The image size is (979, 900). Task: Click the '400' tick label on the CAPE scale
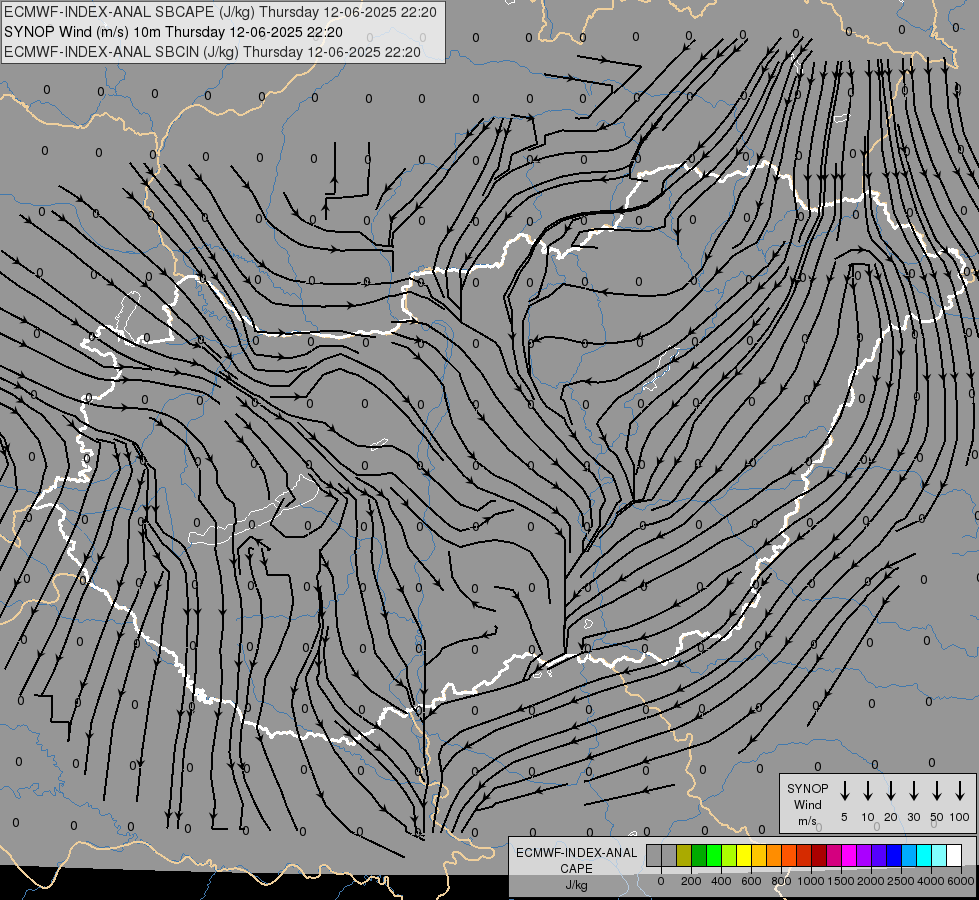pos(721,881)
